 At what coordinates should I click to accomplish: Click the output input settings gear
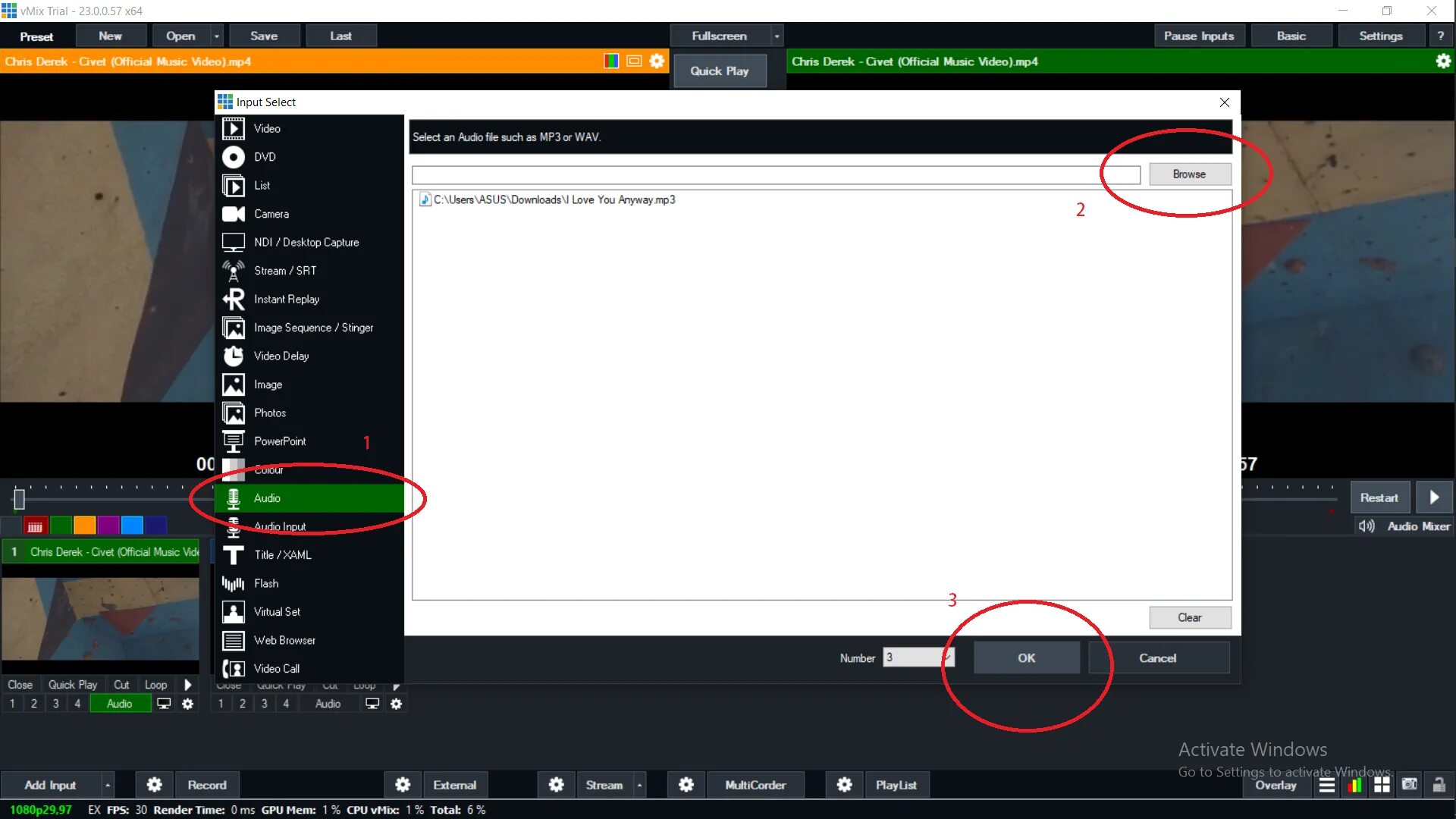tap(1443, 61)
